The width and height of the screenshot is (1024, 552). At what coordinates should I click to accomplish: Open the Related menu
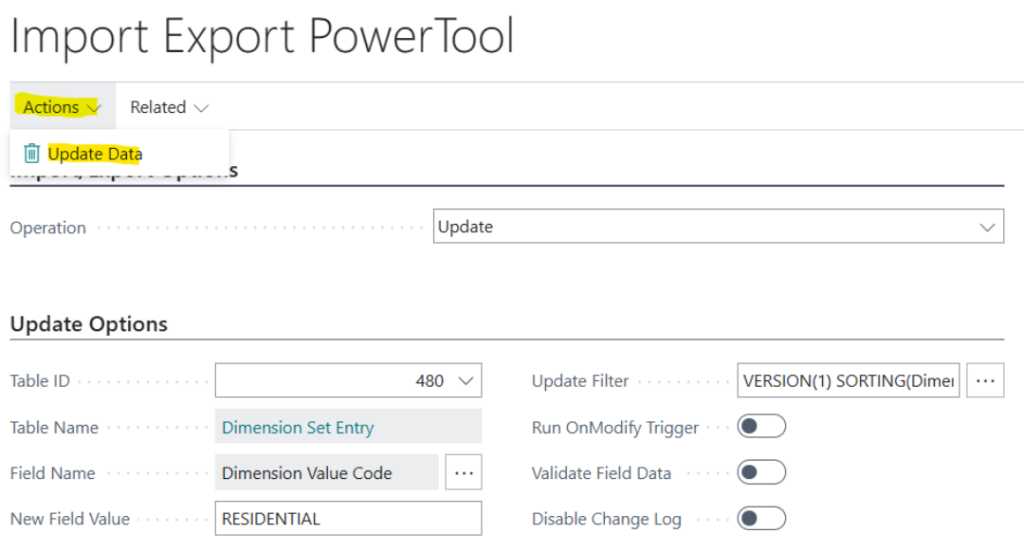[158, 107]
